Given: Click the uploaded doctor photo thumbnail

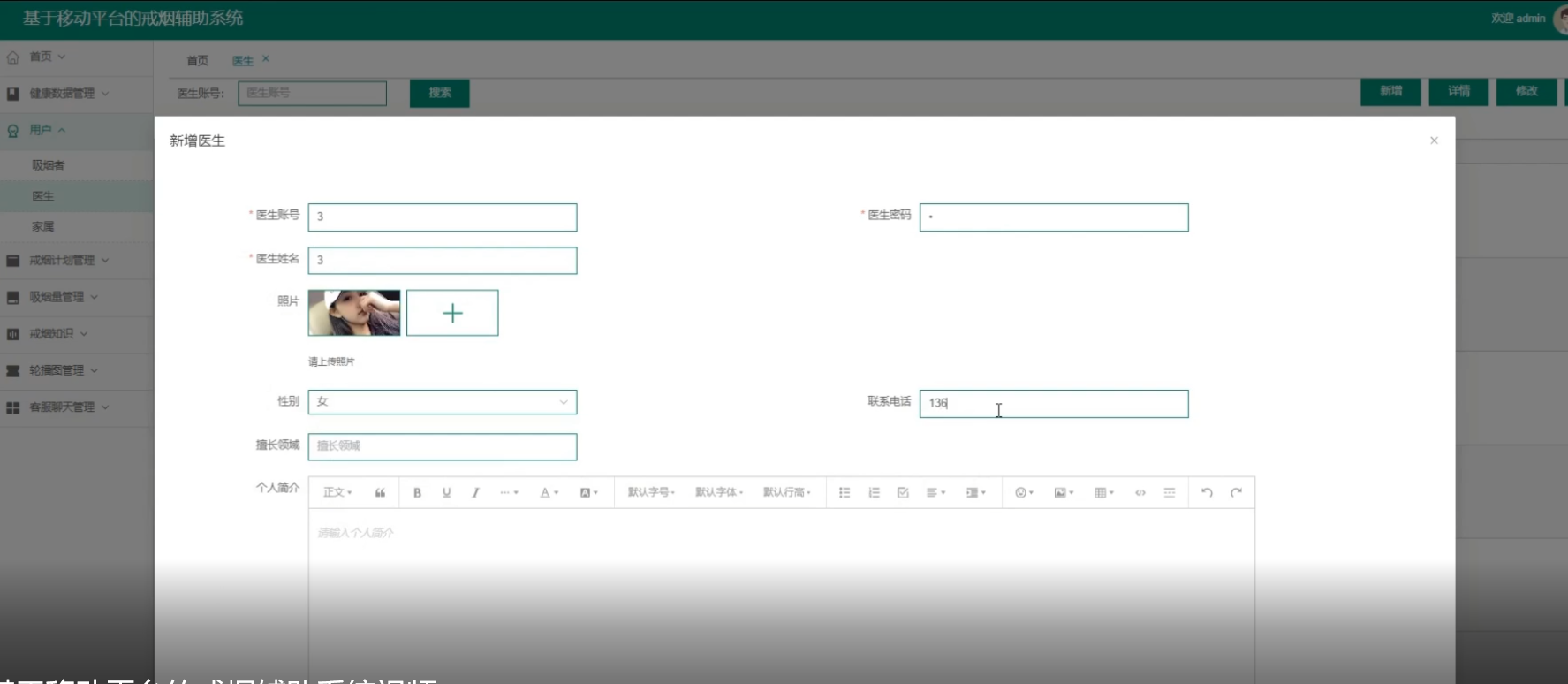Looking at the screenshot, I should click(x=354, y=313).
